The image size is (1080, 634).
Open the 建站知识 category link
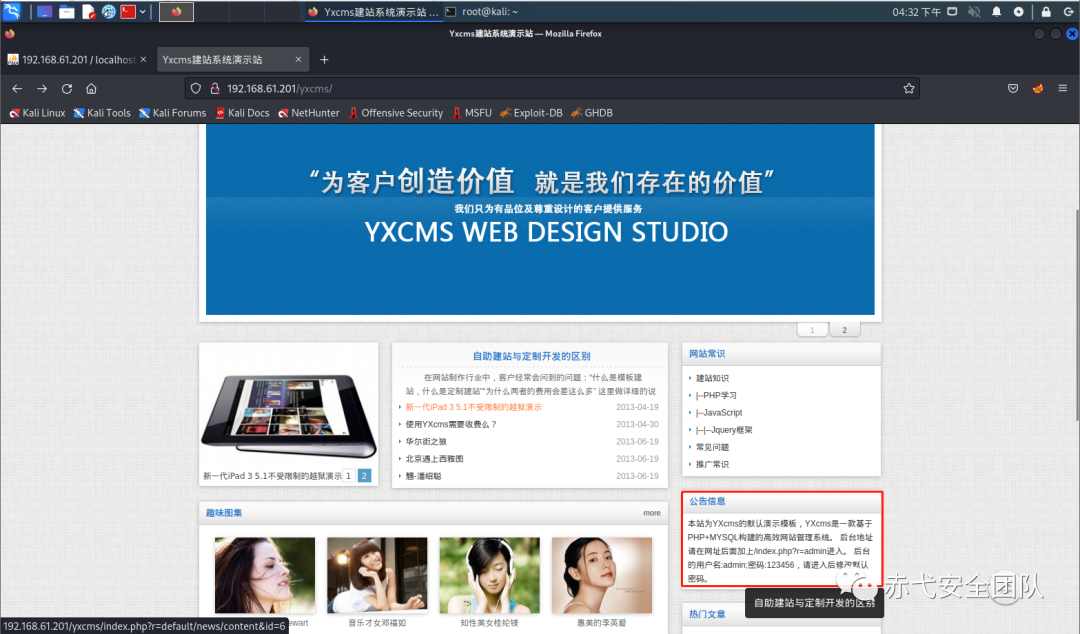tap(712, 378)
